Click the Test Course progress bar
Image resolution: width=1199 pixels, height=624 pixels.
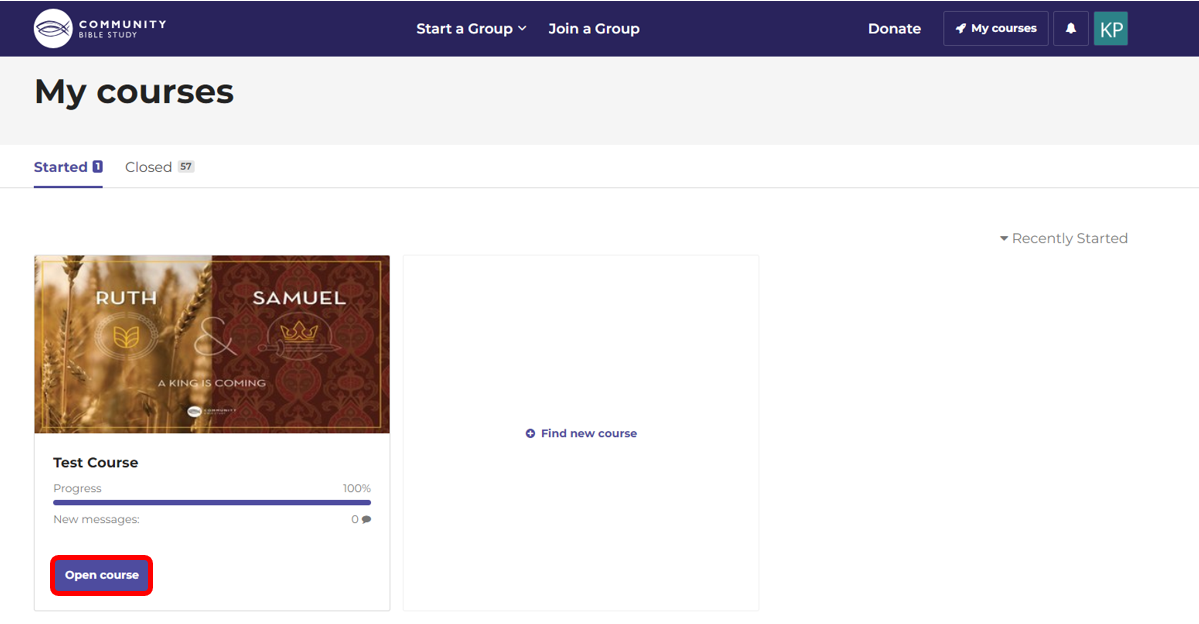point(212,502)
